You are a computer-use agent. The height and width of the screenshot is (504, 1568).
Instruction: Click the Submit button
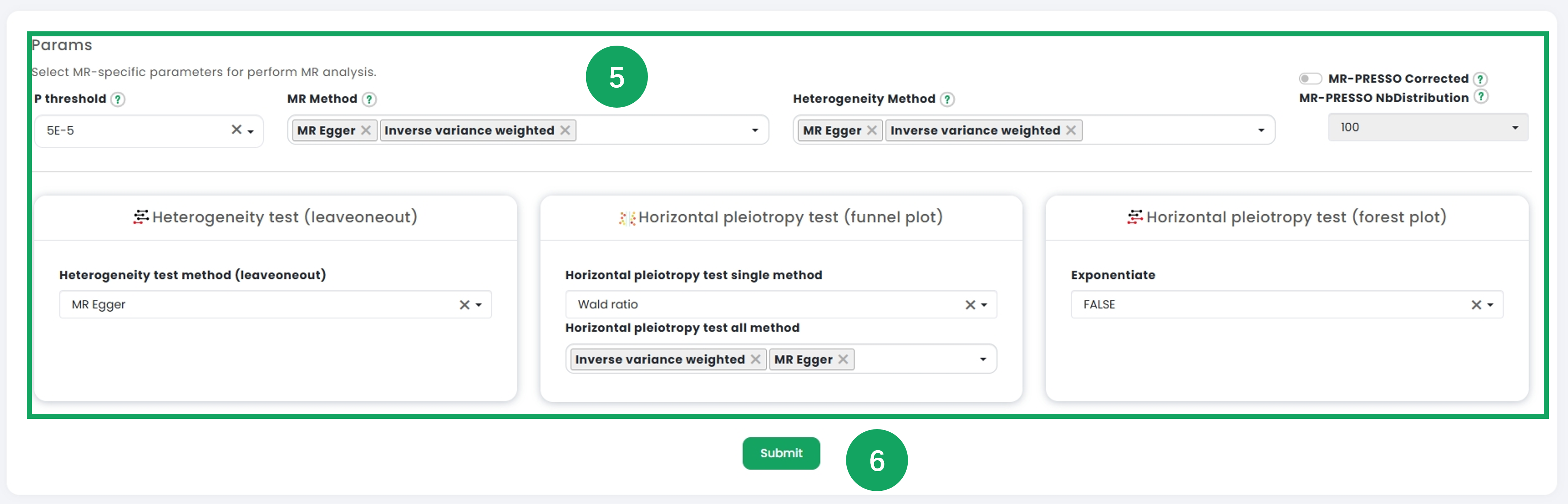(781, 453)
